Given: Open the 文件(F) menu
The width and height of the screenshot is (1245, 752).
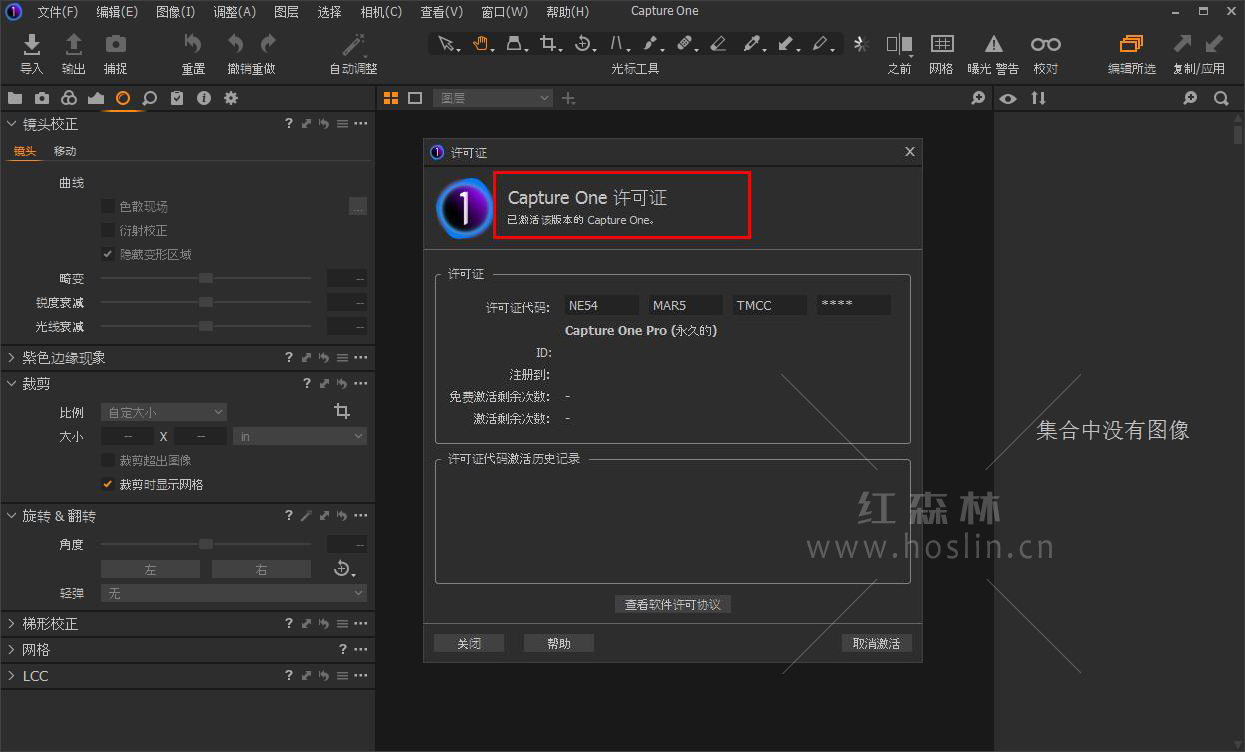Looking at the screenshot, I should pos(58,12).
